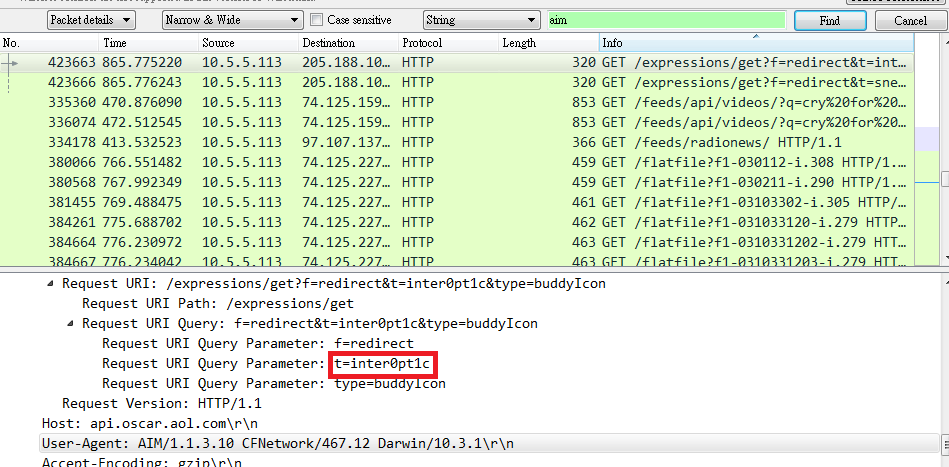Image resolution: width=949 pixels, height=467 pixels.
Task: Click the 472.512545 time cell
Action: tap(142, 122)
